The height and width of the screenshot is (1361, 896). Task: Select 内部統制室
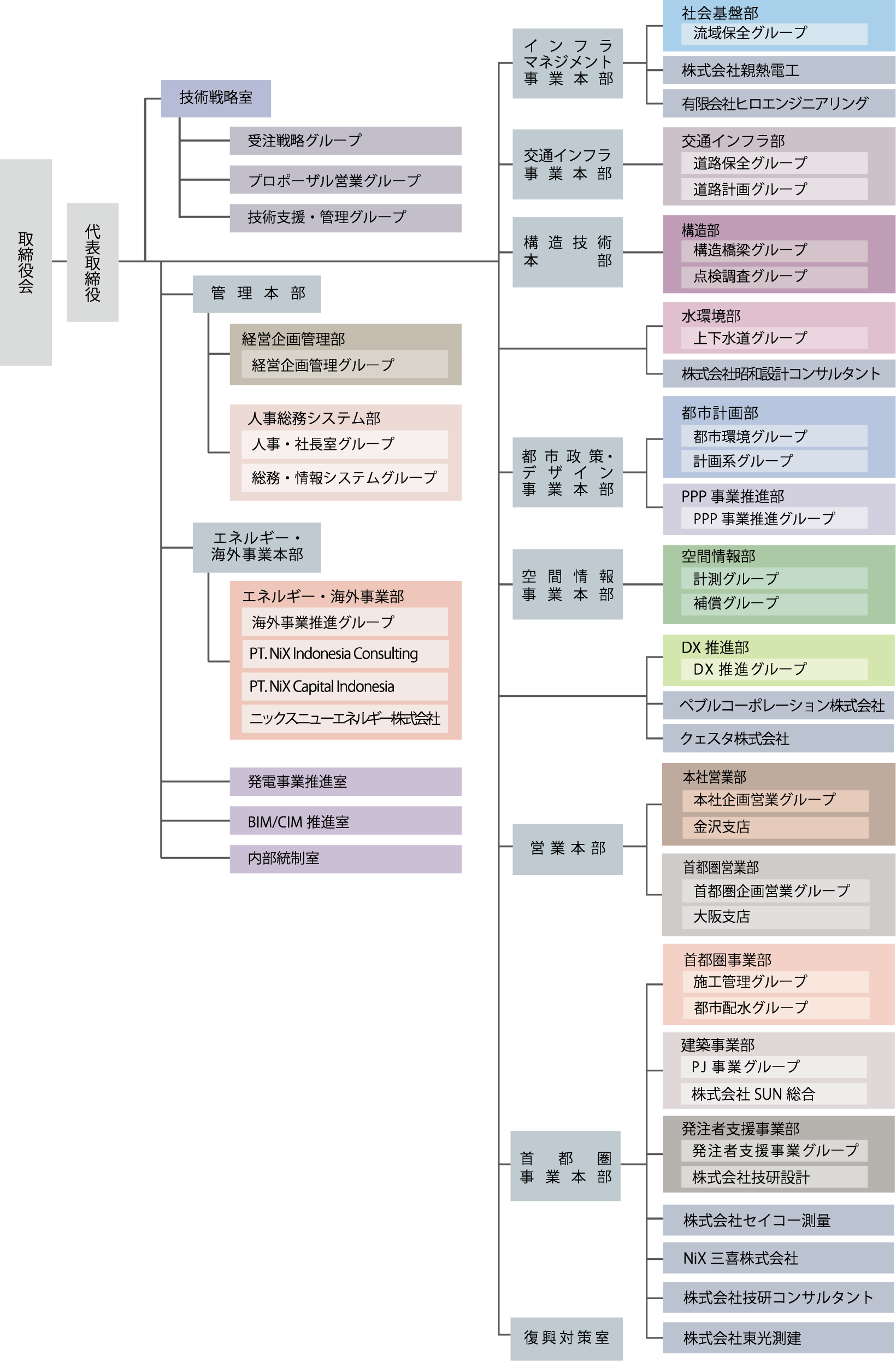tap(346, 859)
